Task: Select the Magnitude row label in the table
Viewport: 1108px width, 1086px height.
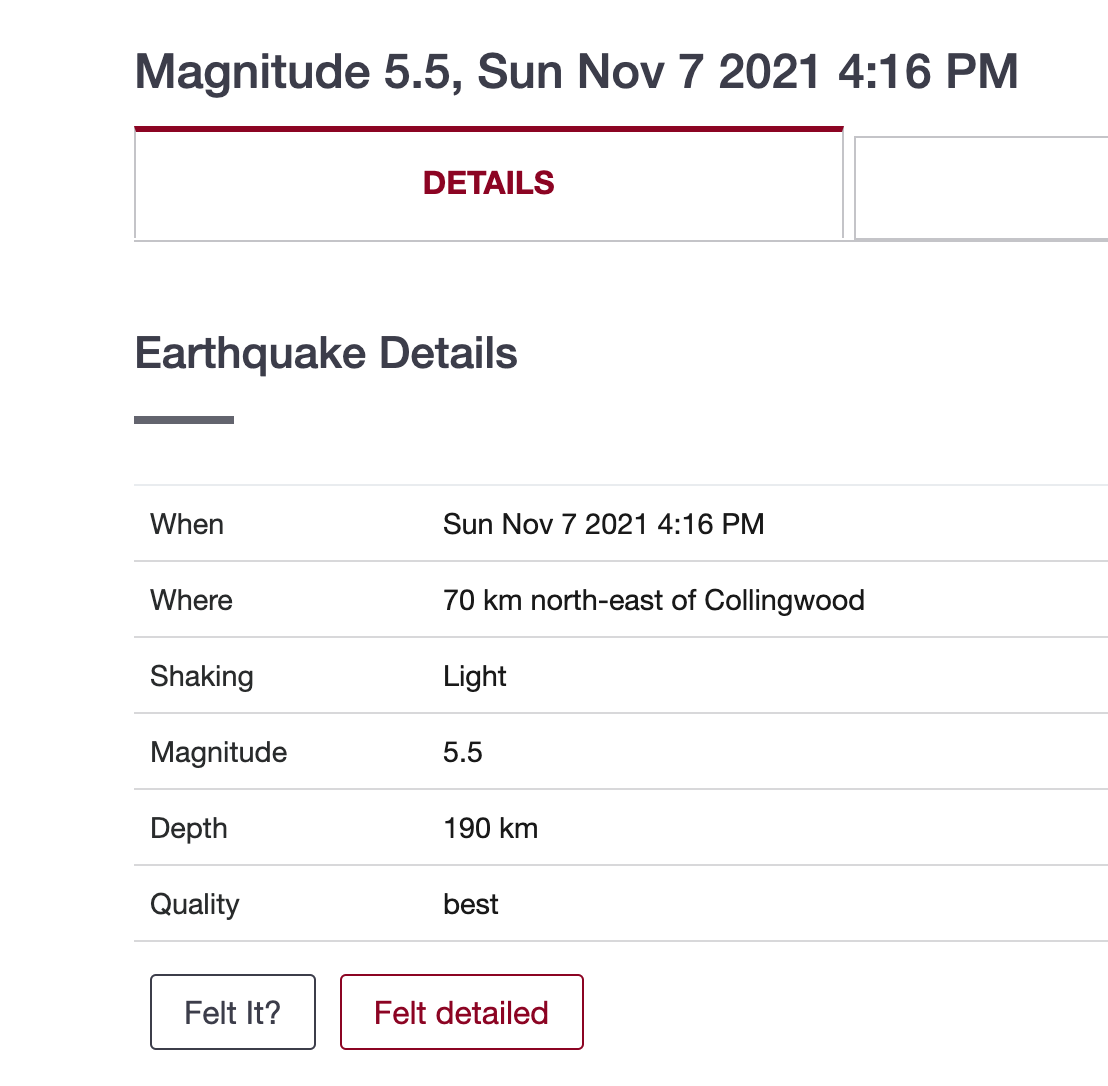Action: [x=218, y=752]
